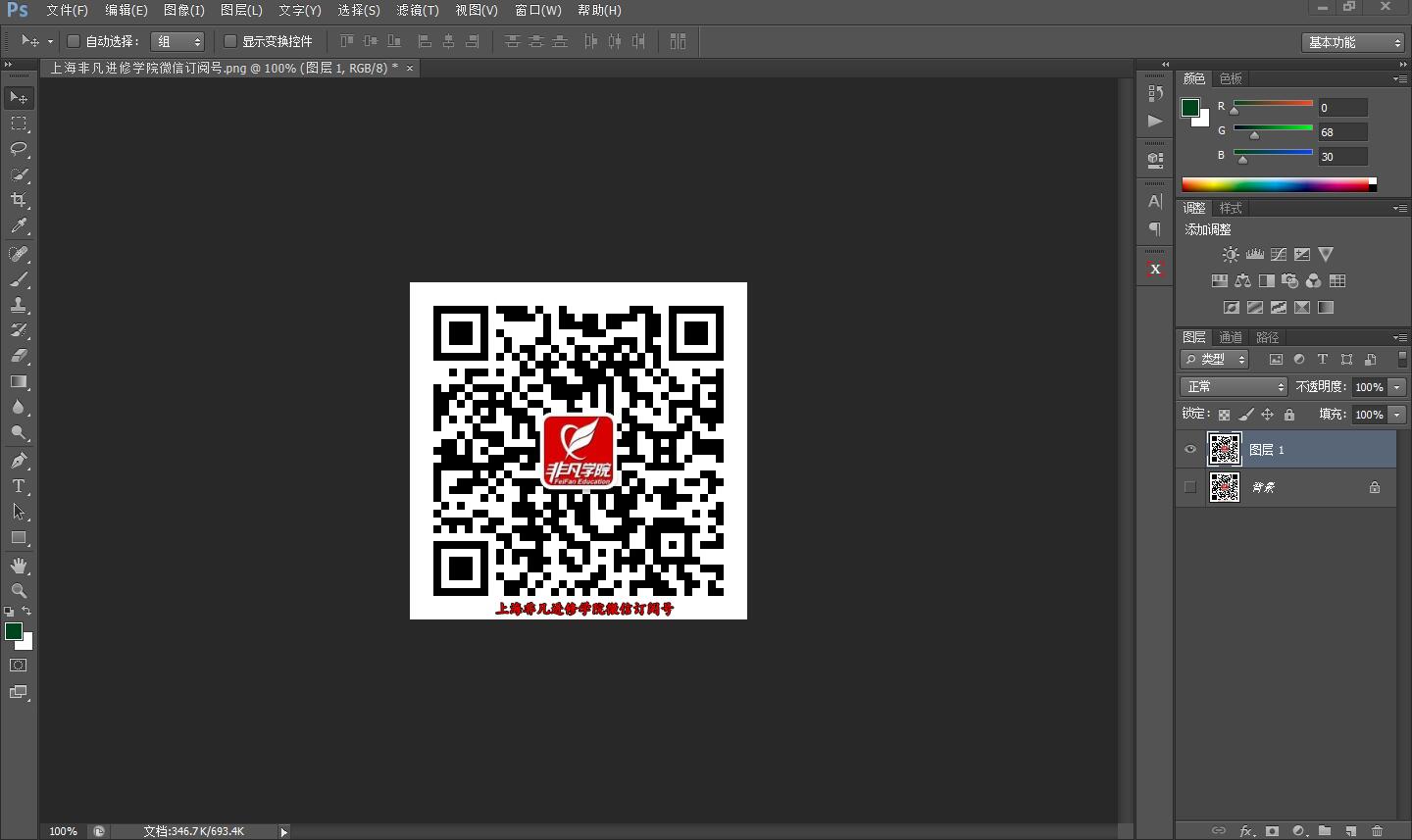Select the Hand tool
The image size is (1412, 840).
(19, 566)
